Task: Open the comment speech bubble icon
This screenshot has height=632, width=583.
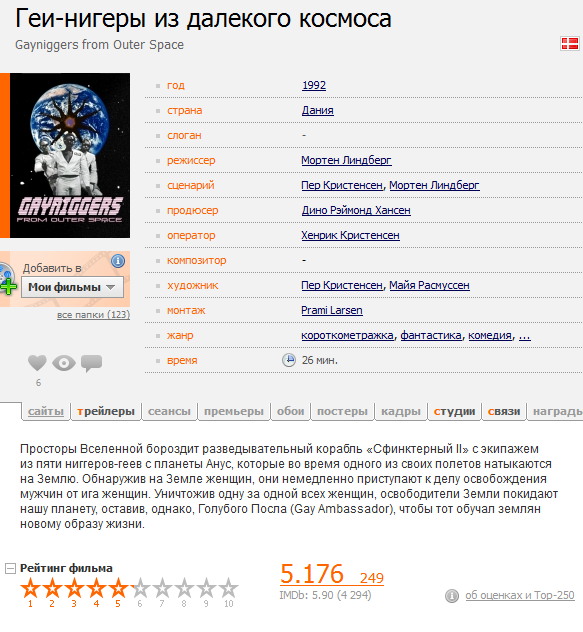Action: tap(92, 363)
